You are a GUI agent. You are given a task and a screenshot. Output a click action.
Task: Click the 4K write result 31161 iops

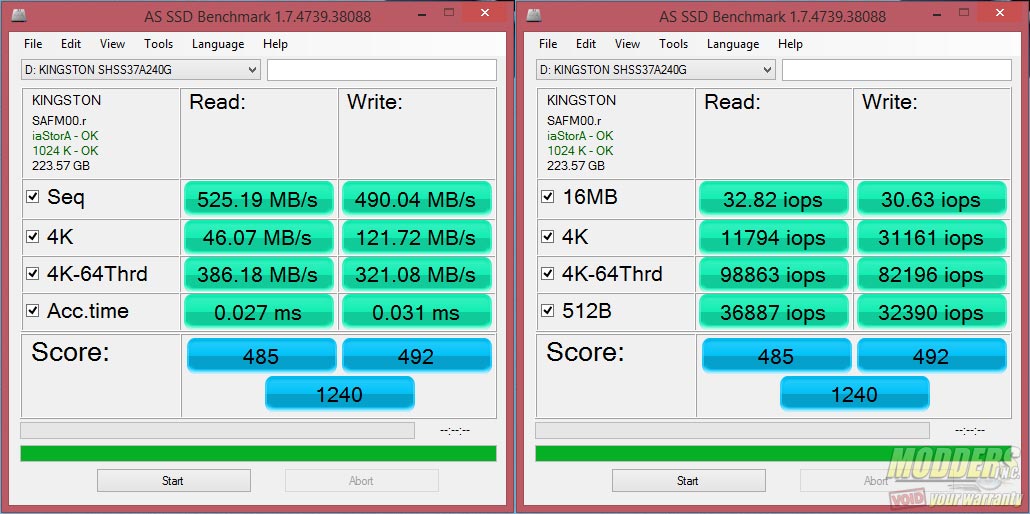pos(931,237)
